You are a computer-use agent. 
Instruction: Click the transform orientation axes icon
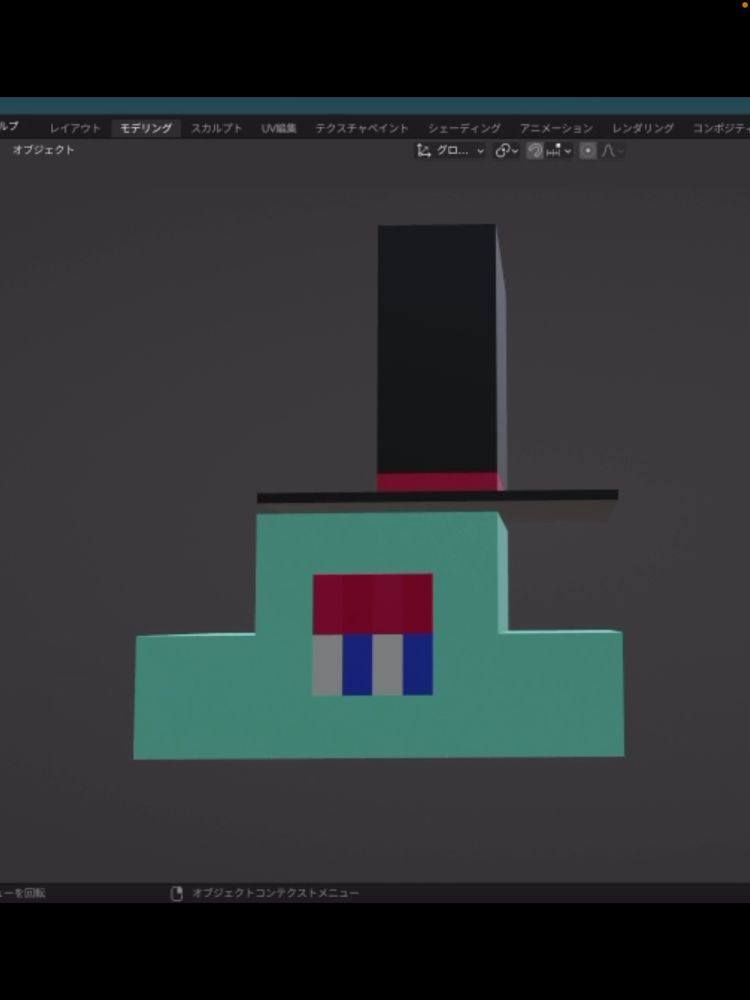point(423,151)
